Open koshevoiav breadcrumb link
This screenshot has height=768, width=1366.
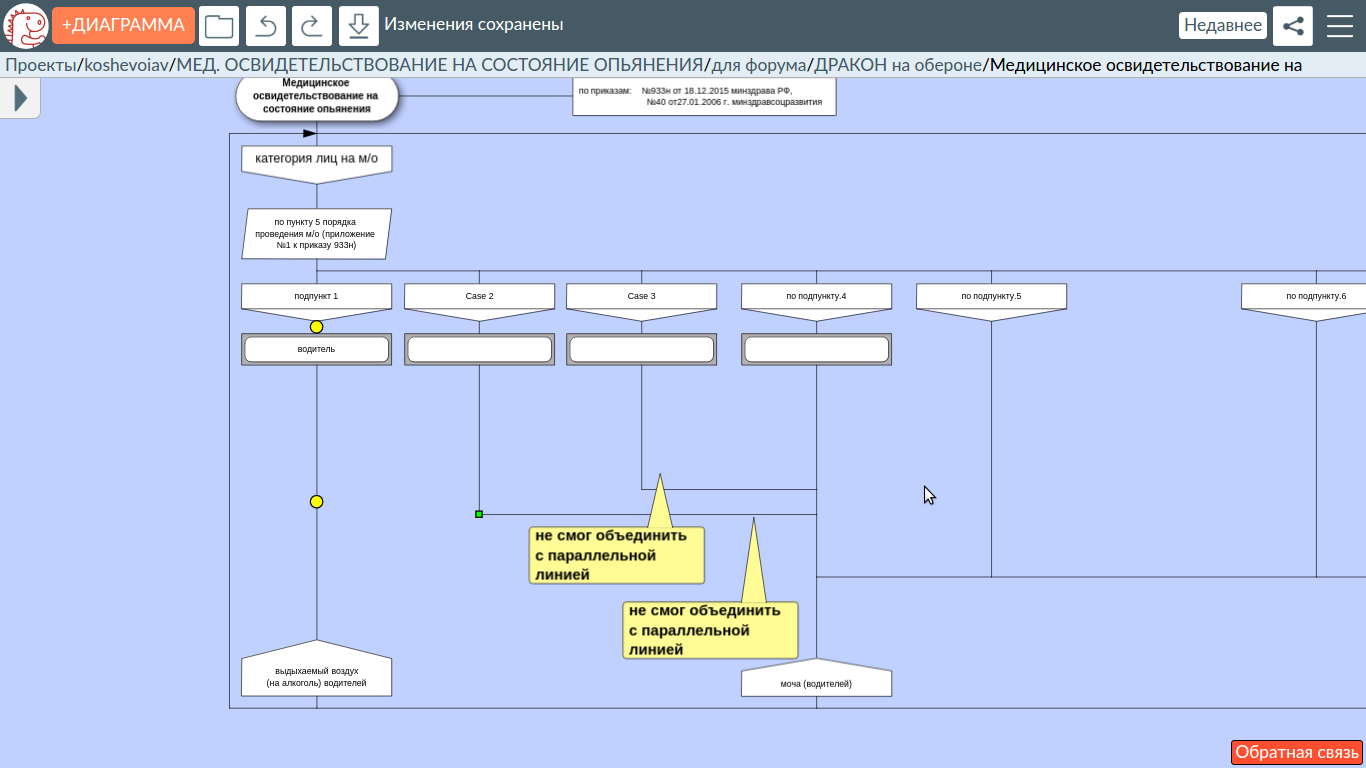[126, 65]
